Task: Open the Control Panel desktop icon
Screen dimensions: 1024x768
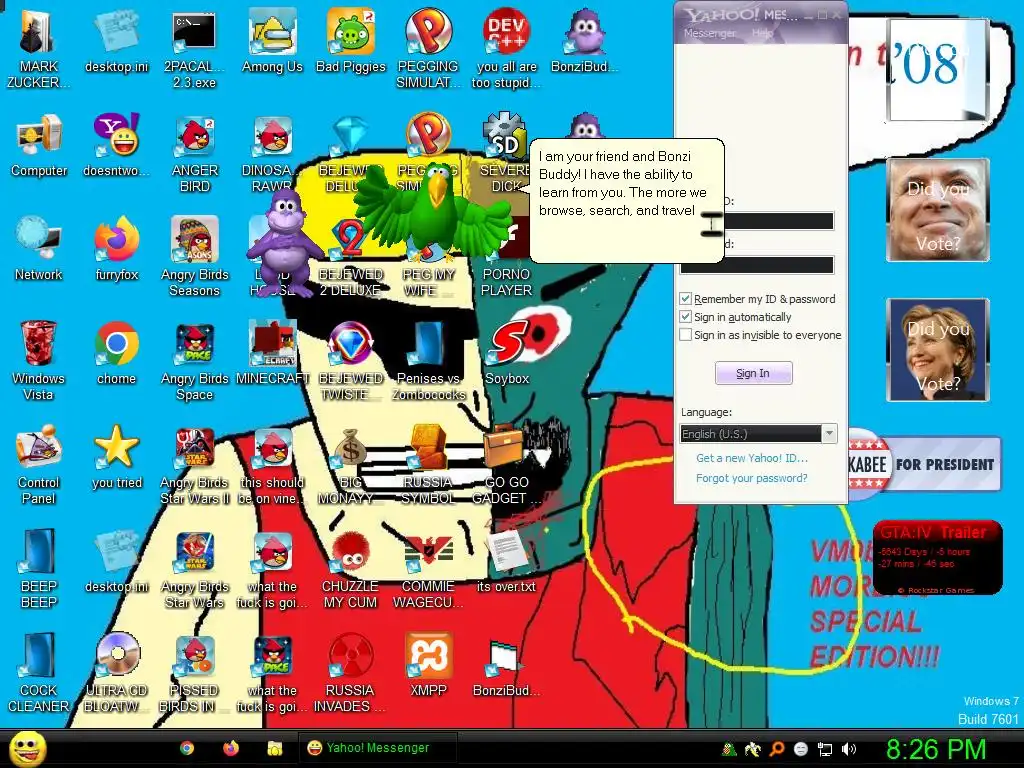Action: (38, 464)
